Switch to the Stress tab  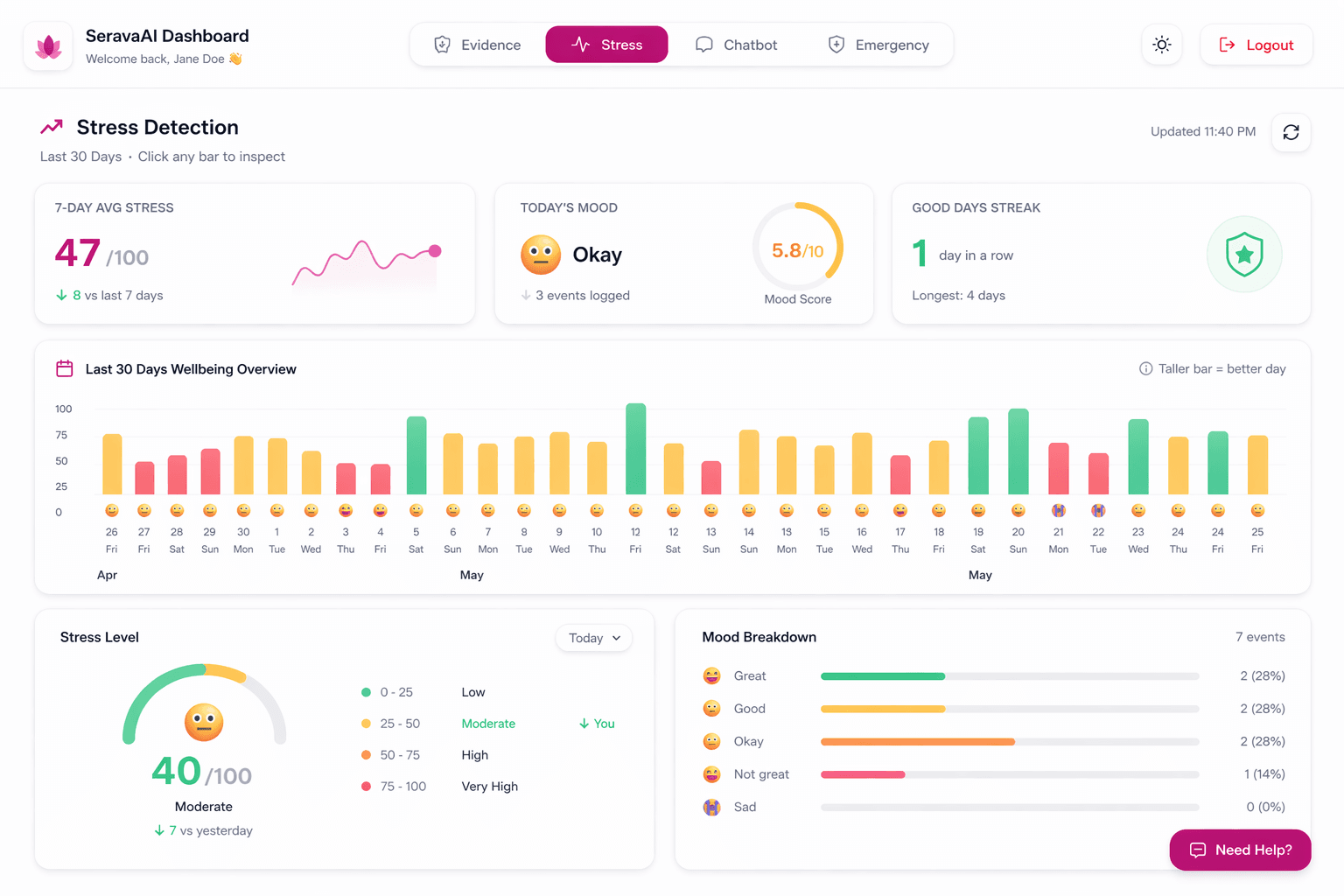(x=606, y=44)
